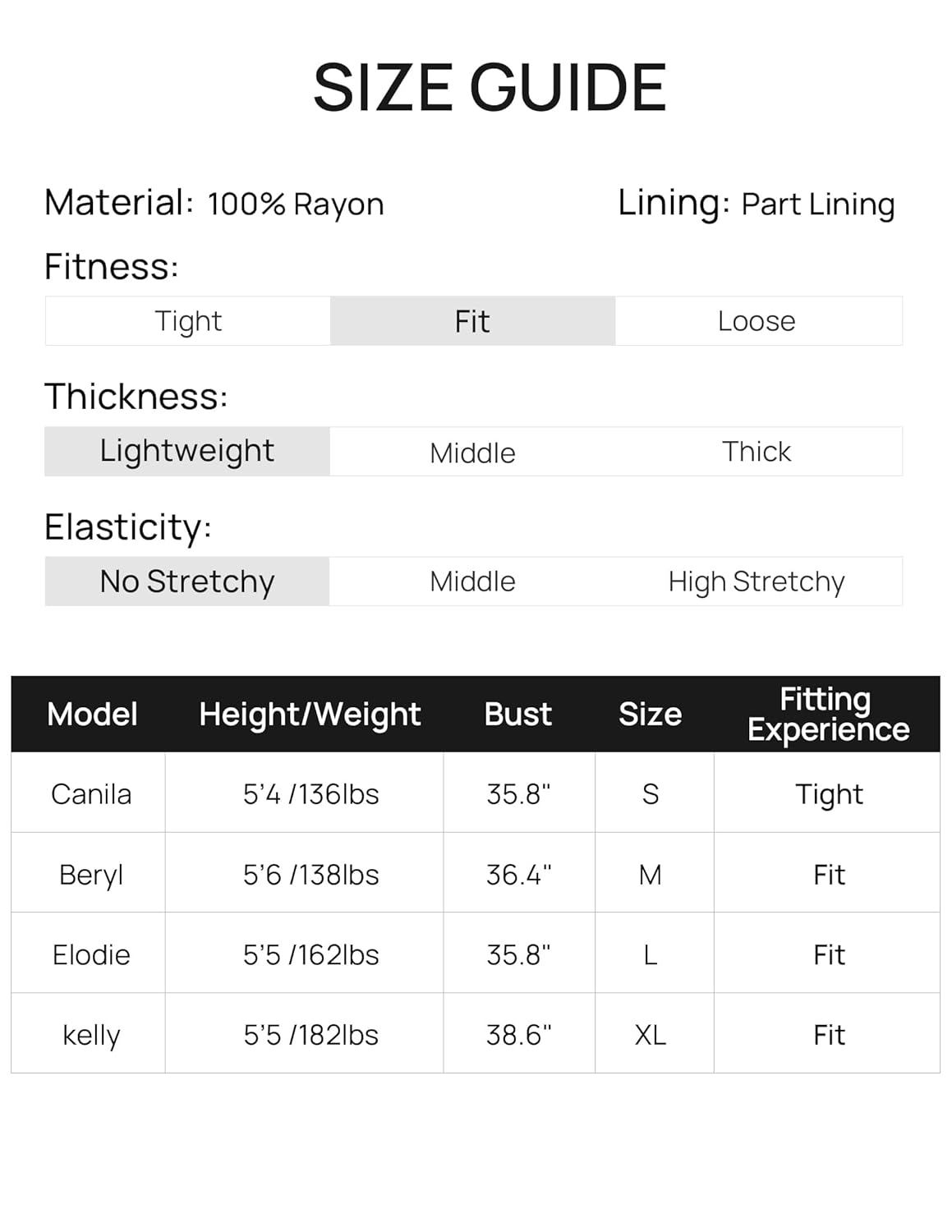The height and width of the screenshot is (1232, 952).
Task: Select the Tight fitness option
Action: point(188,321)
